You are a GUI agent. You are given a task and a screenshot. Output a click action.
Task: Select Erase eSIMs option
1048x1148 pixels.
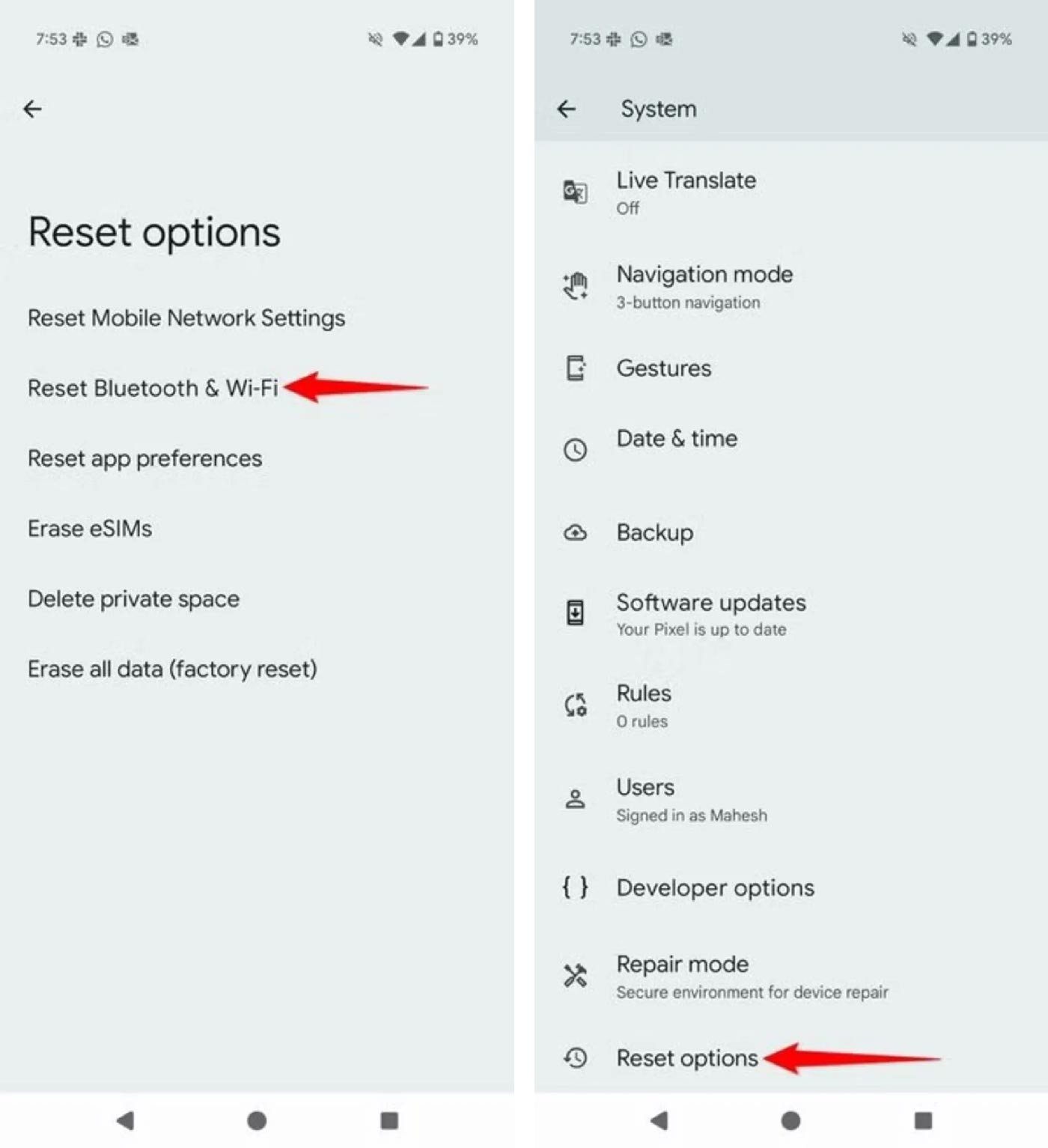90,529
